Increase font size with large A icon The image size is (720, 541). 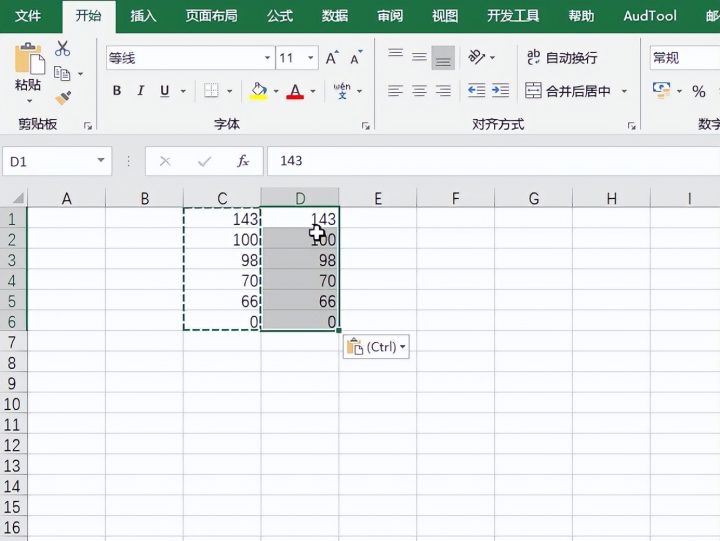(332, 58)
